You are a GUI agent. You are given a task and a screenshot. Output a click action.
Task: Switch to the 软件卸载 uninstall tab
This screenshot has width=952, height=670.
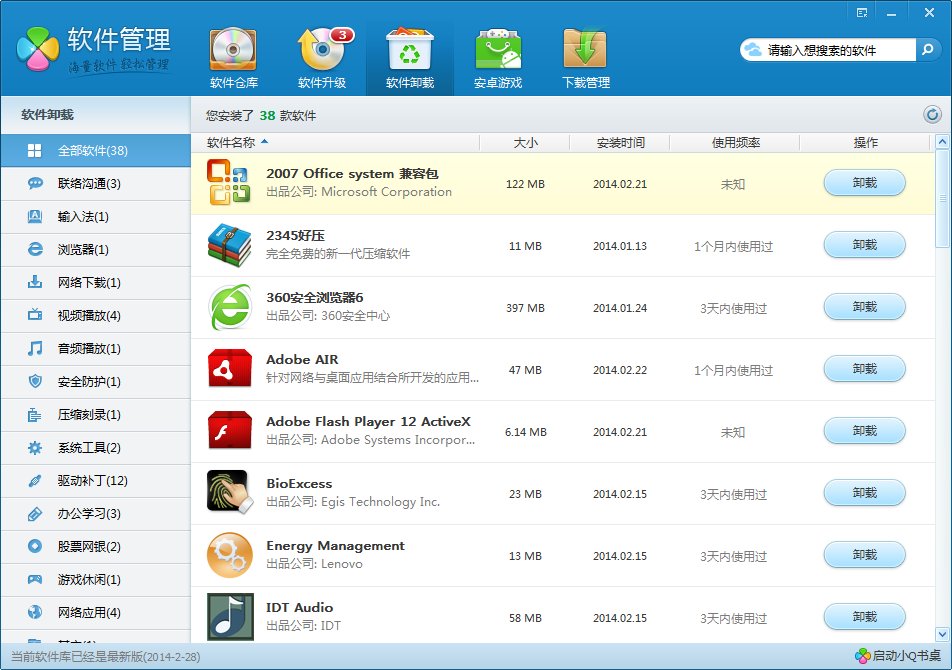coord(410,58)
